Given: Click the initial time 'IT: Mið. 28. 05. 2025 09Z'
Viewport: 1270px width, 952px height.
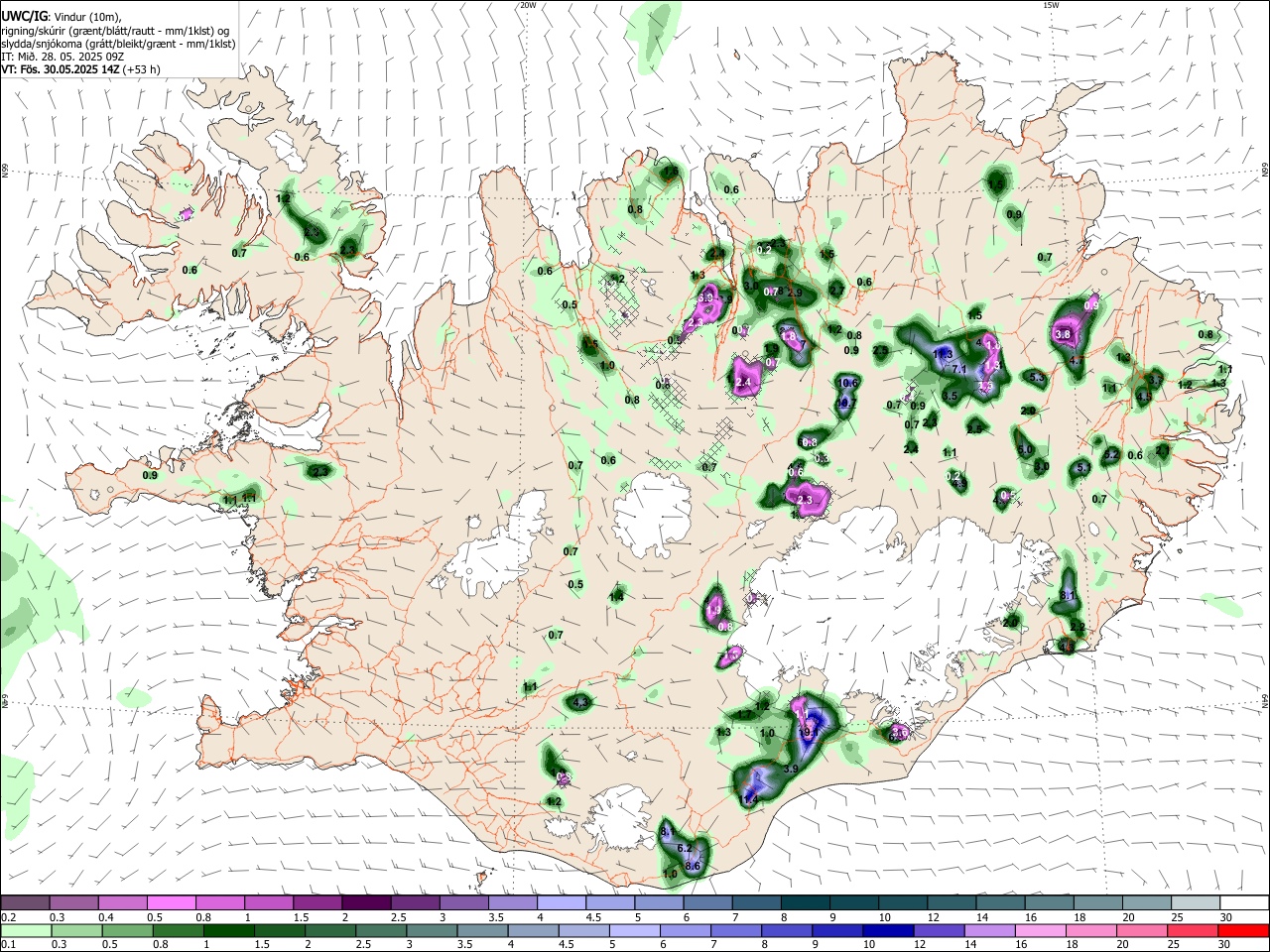Looking at the screenshot, I should [x=63, y=57].
